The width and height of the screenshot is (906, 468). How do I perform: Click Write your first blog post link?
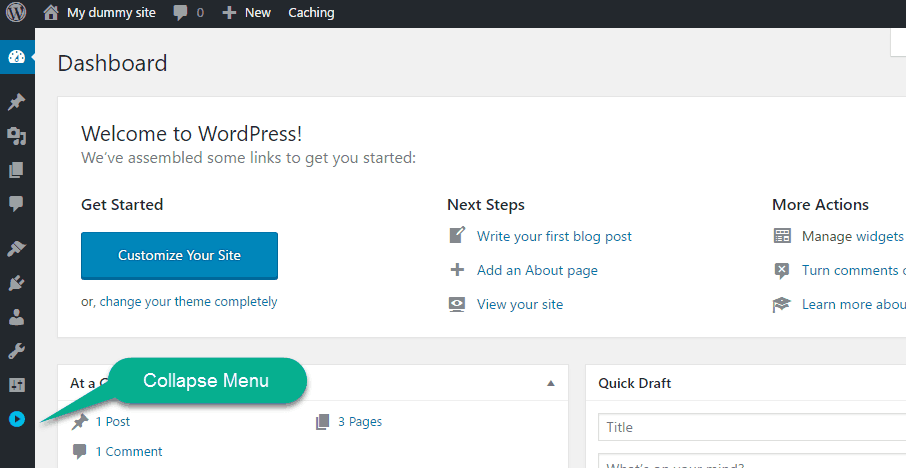click(554, 236)
